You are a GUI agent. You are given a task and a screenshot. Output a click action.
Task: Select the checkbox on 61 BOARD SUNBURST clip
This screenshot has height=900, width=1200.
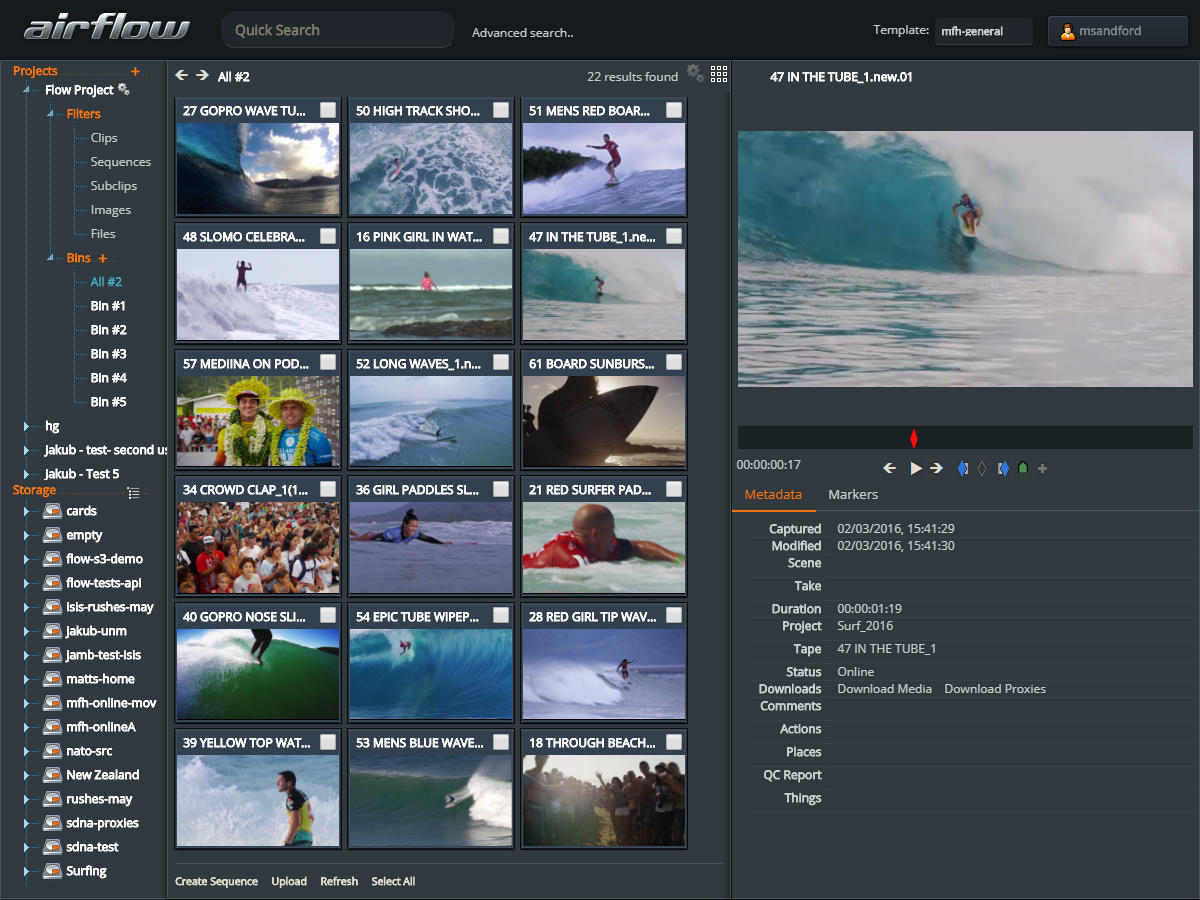(673, 363)
